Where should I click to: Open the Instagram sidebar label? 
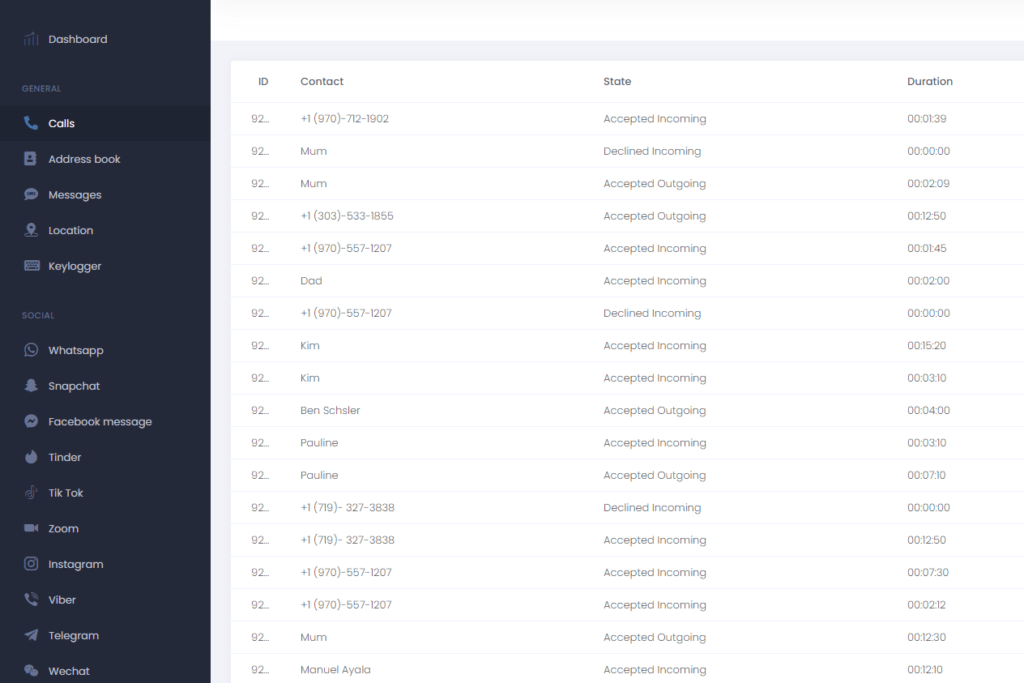(x=76, y=564)
